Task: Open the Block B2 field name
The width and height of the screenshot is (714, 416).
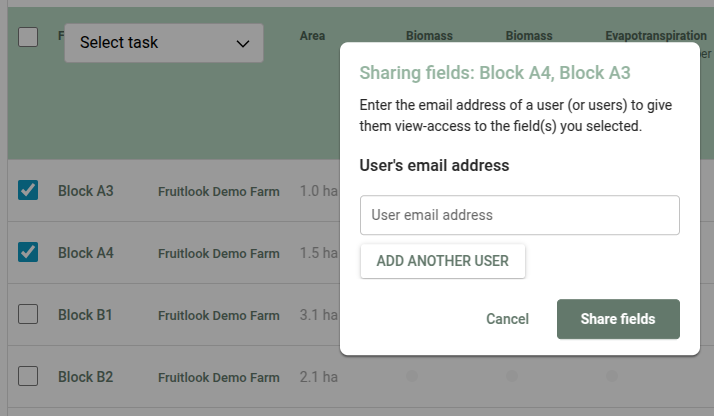Action: click(85, 377)
